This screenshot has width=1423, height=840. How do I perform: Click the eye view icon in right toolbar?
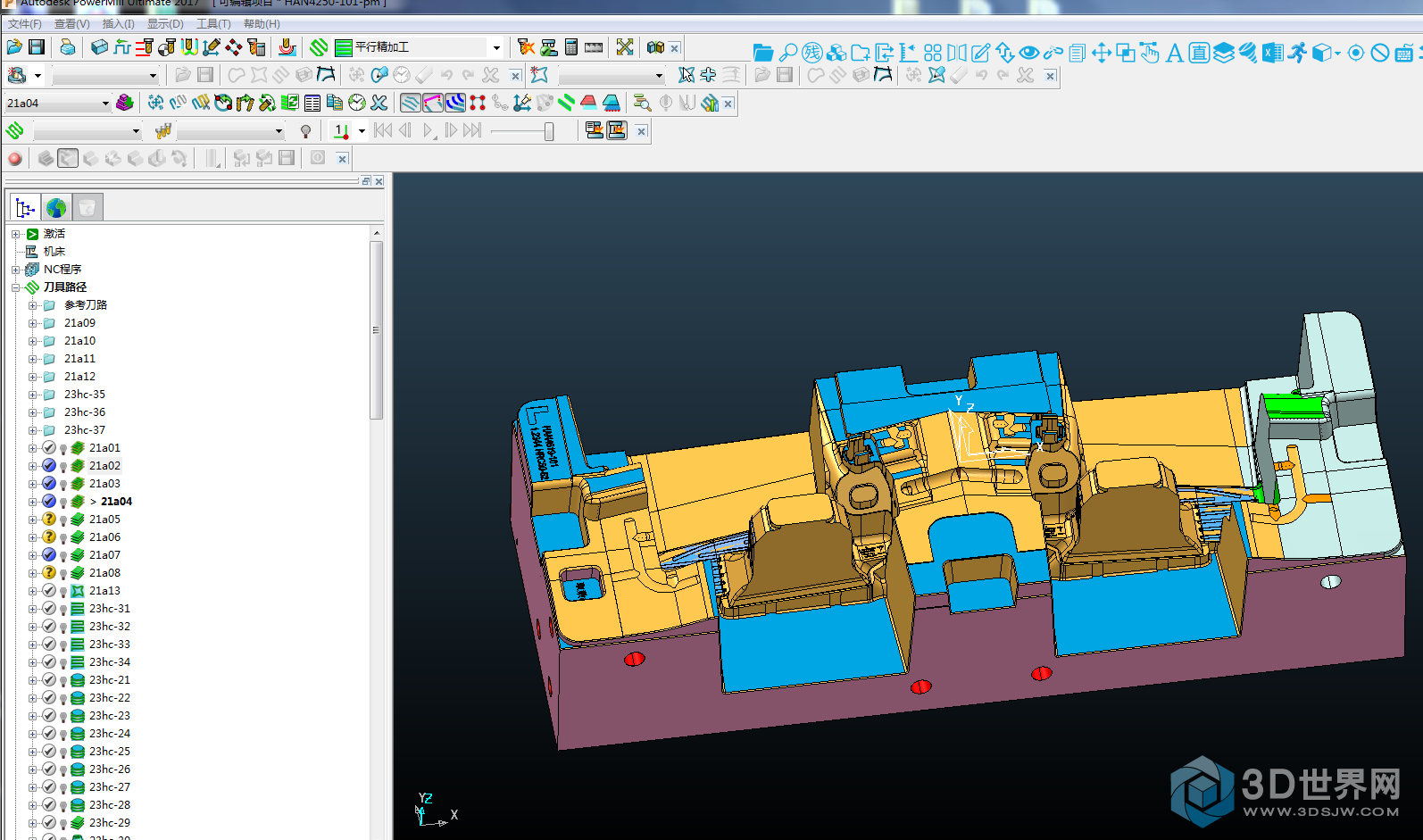pyautogui.click(x=1029, y=53)
